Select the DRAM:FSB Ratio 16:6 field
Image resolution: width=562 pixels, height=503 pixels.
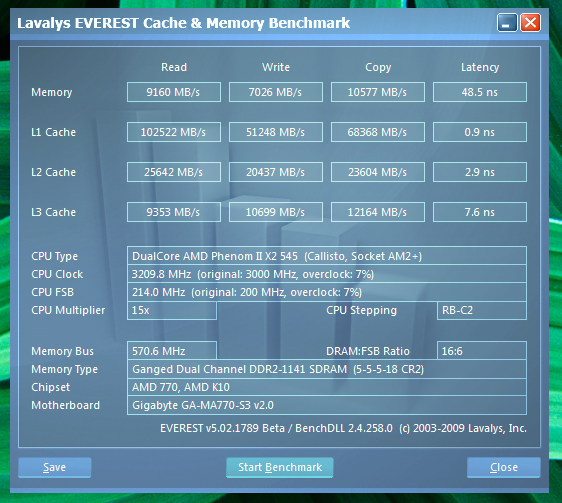click(x=482, y=351)
